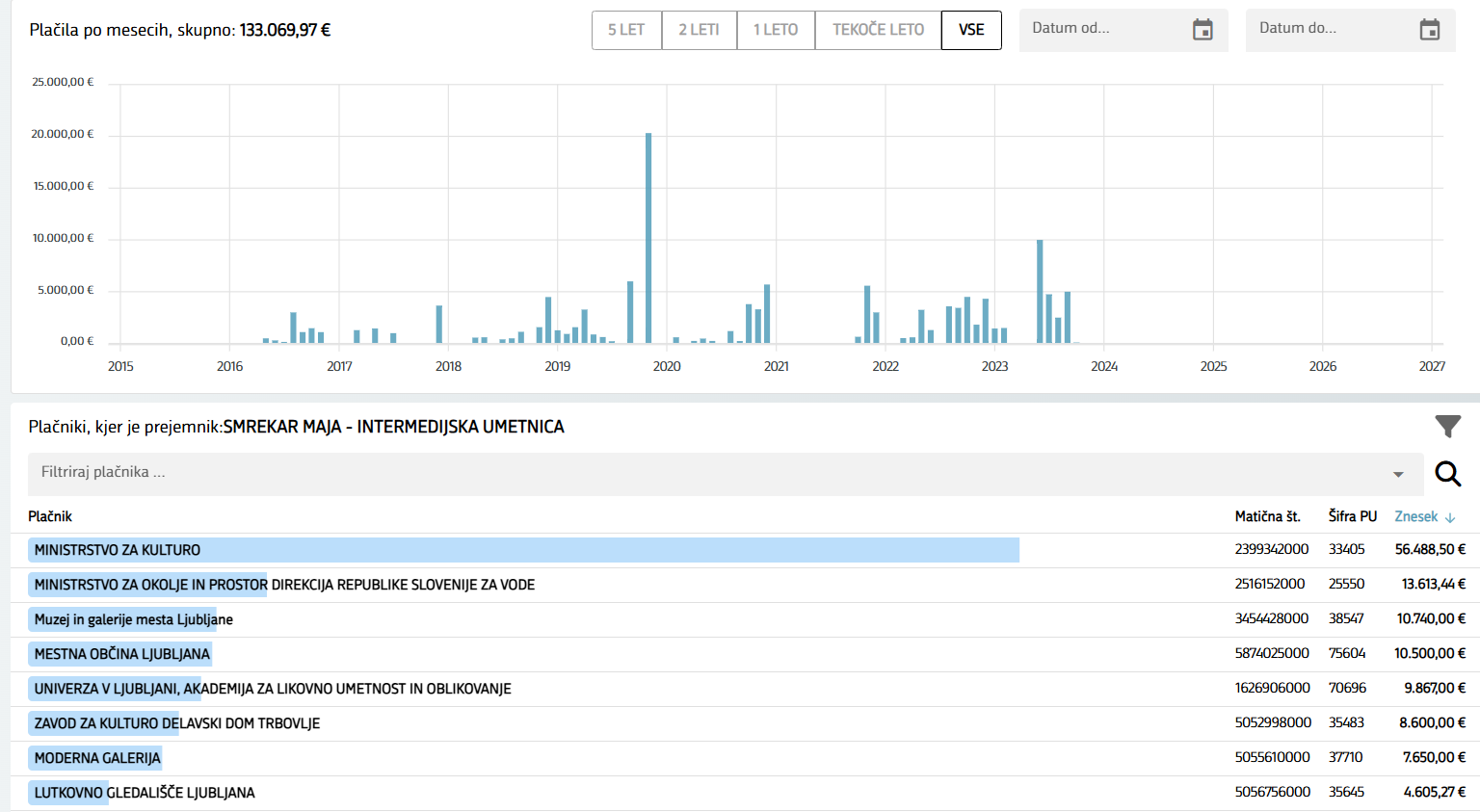Open the 'Datum do' calendar picker icon
1480x812 pixels.
1429,30
